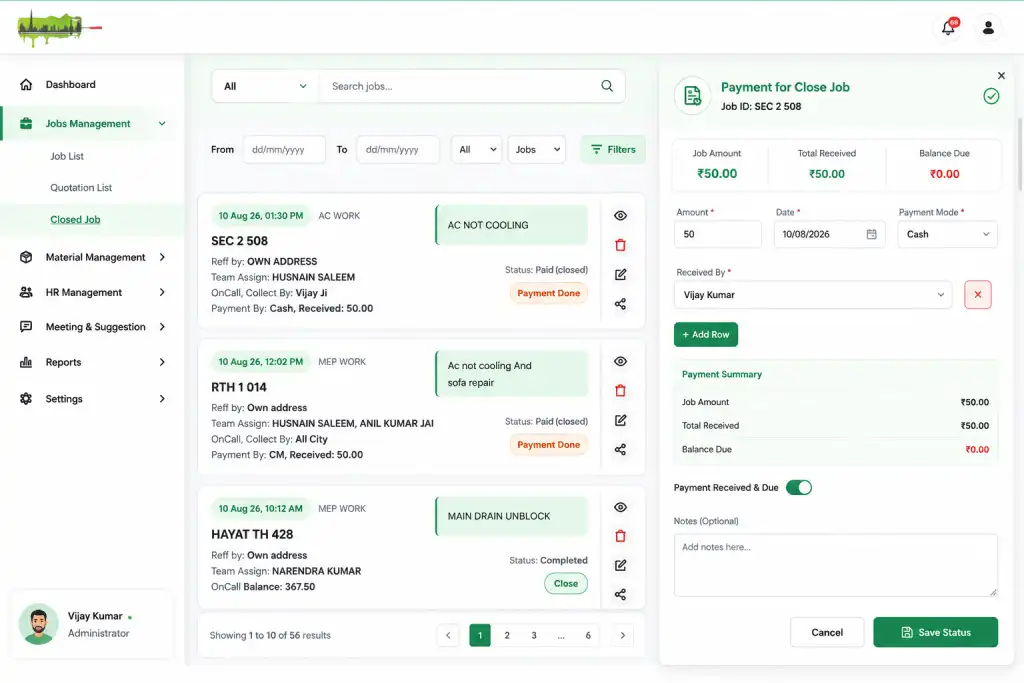Screen dimensions: 1024x683
Task: Go to next results page arrow
Action: tap(622, 635)
